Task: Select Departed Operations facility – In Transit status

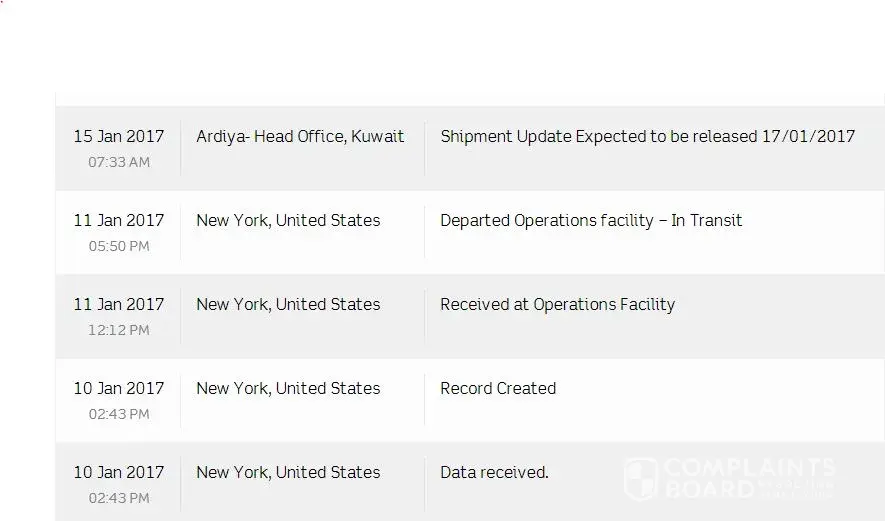Action: coord(591,220)
